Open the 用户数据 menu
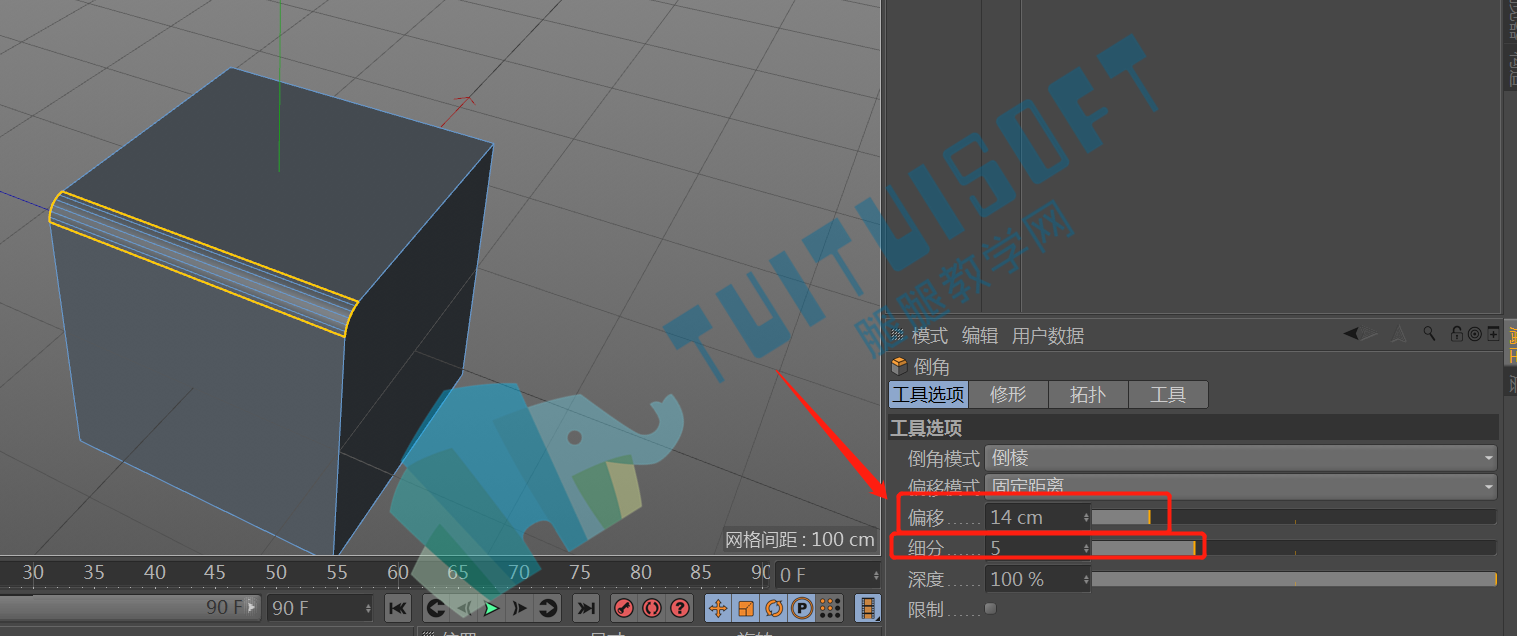This screenshot has width=1517, height=636. click(x=1048, y=335)
